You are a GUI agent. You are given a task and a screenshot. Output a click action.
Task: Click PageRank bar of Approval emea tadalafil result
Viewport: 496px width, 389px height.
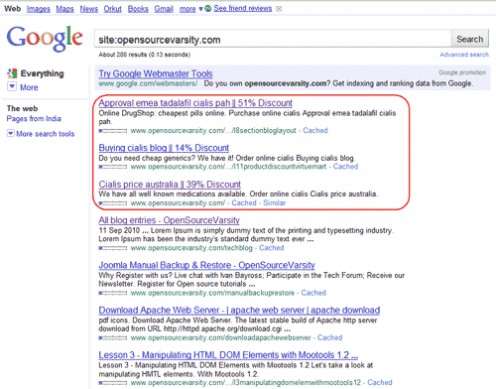click(113, 131)
